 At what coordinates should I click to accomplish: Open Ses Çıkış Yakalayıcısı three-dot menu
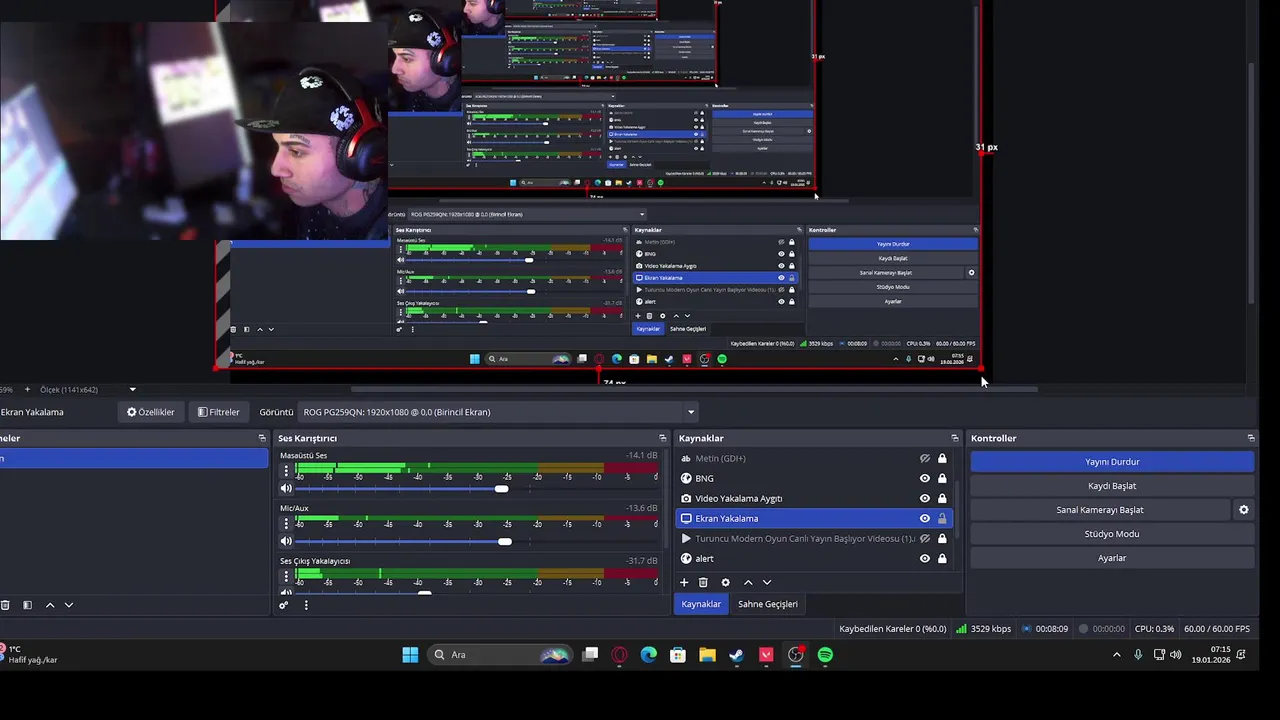point(286,576)
